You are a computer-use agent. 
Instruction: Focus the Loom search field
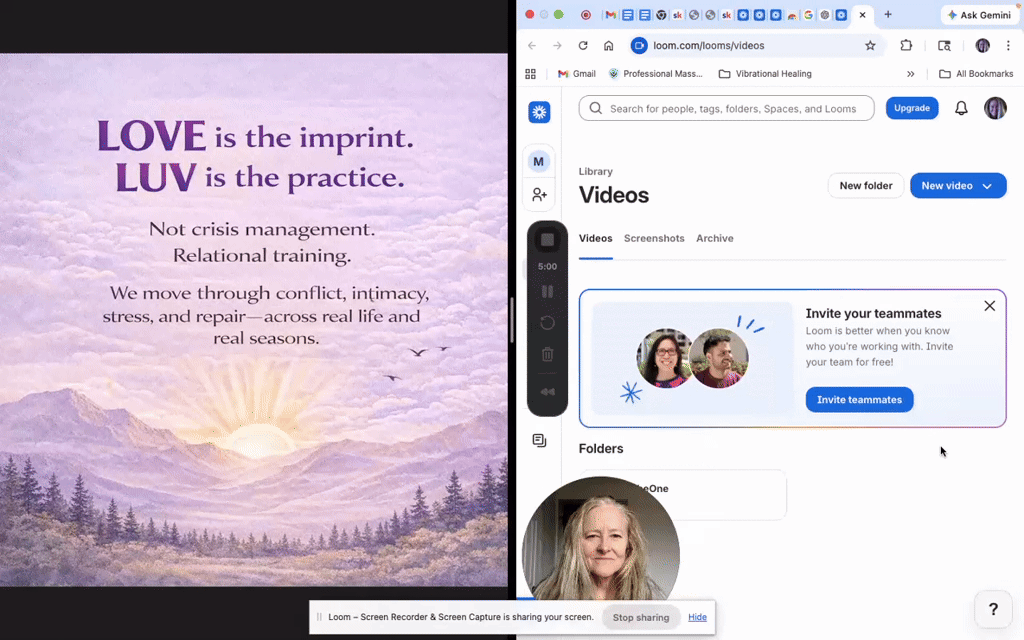726,108
